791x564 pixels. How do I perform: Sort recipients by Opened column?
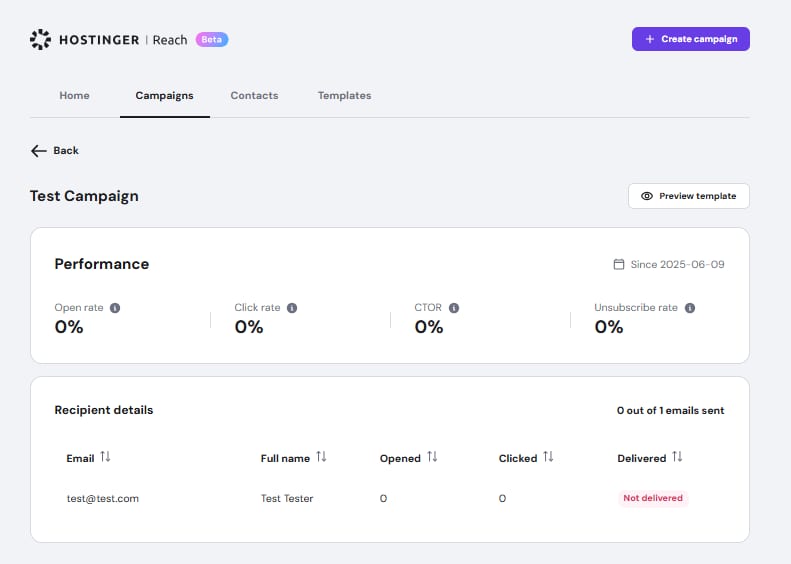click(432, 457)
